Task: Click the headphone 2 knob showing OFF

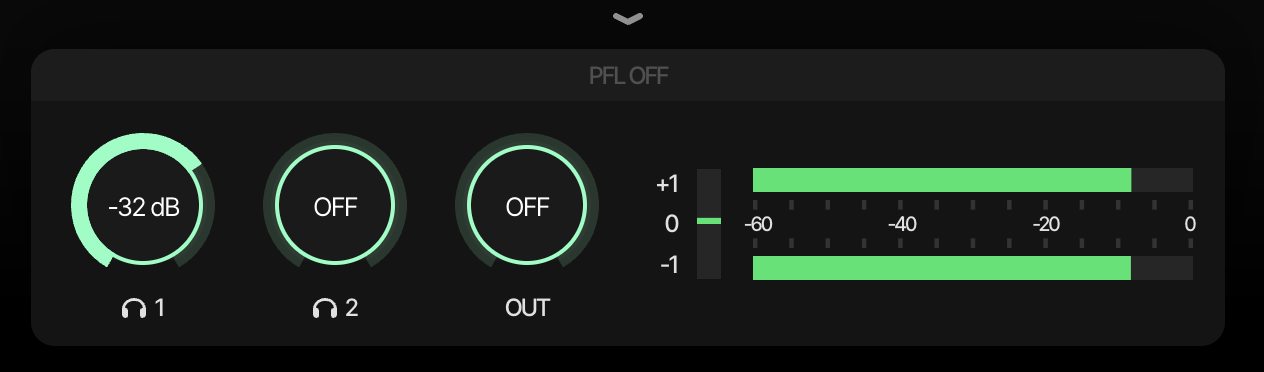Action: [x=335, y=206]
